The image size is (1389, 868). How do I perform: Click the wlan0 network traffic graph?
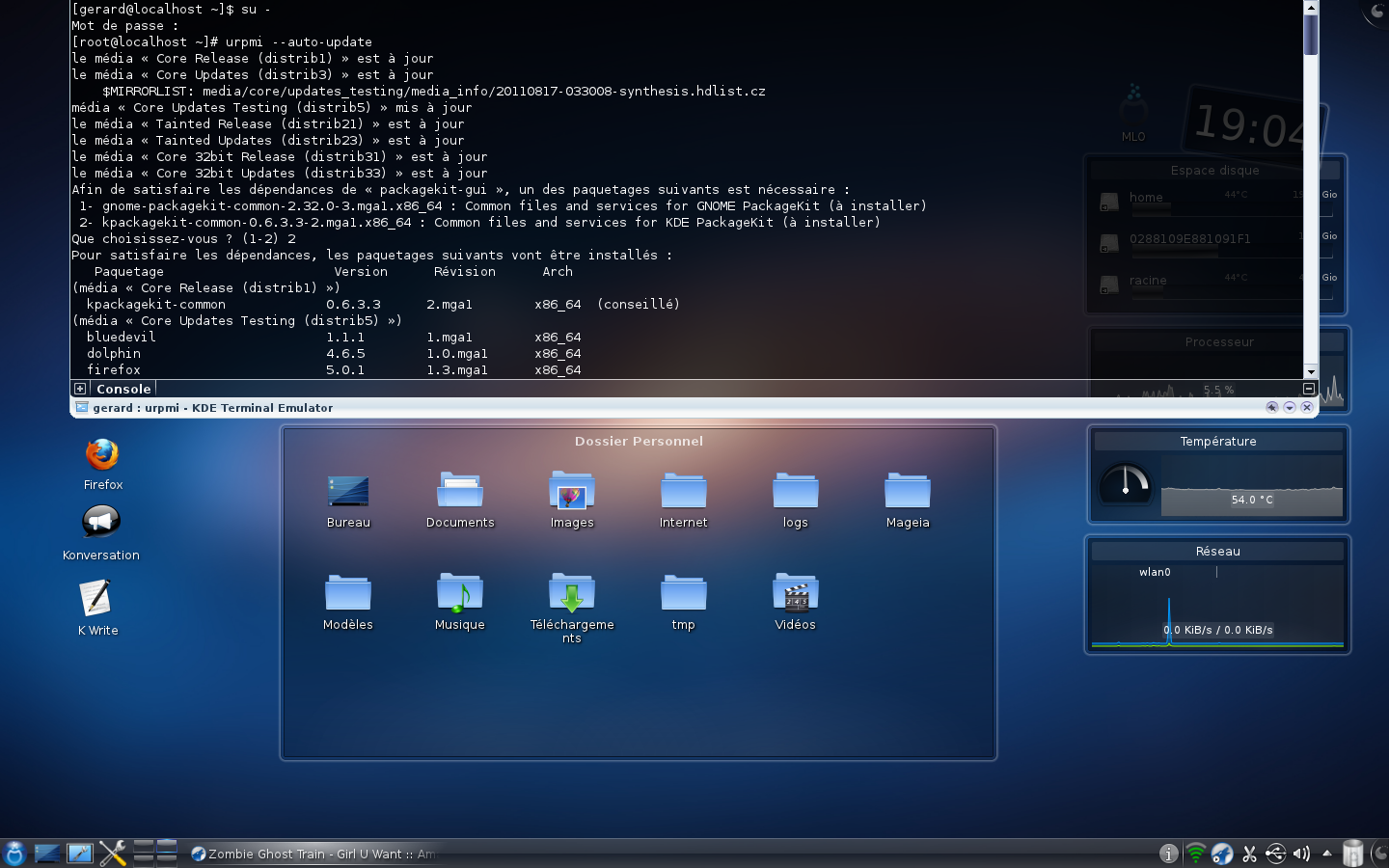[x=1217, y=606]
